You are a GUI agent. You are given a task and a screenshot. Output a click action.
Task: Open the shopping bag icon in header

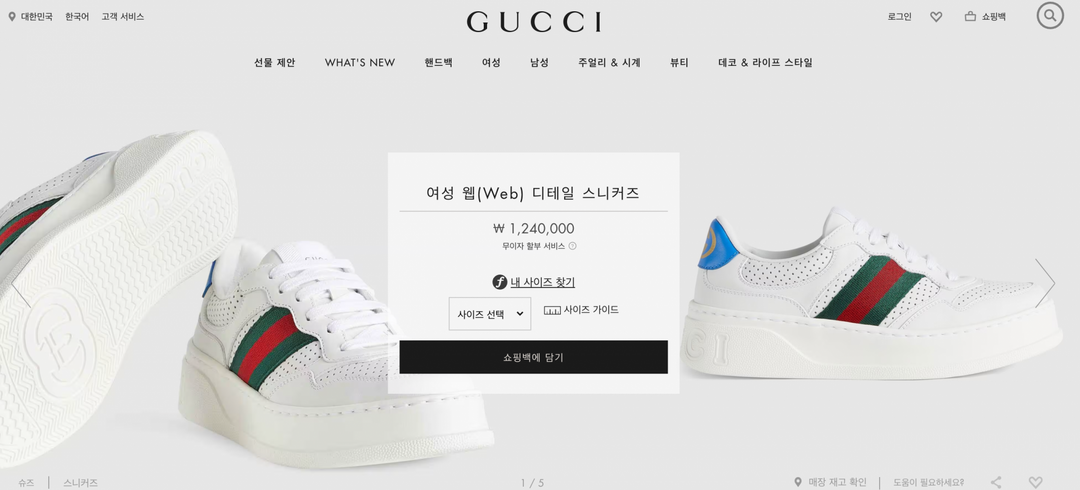point(970,17)
